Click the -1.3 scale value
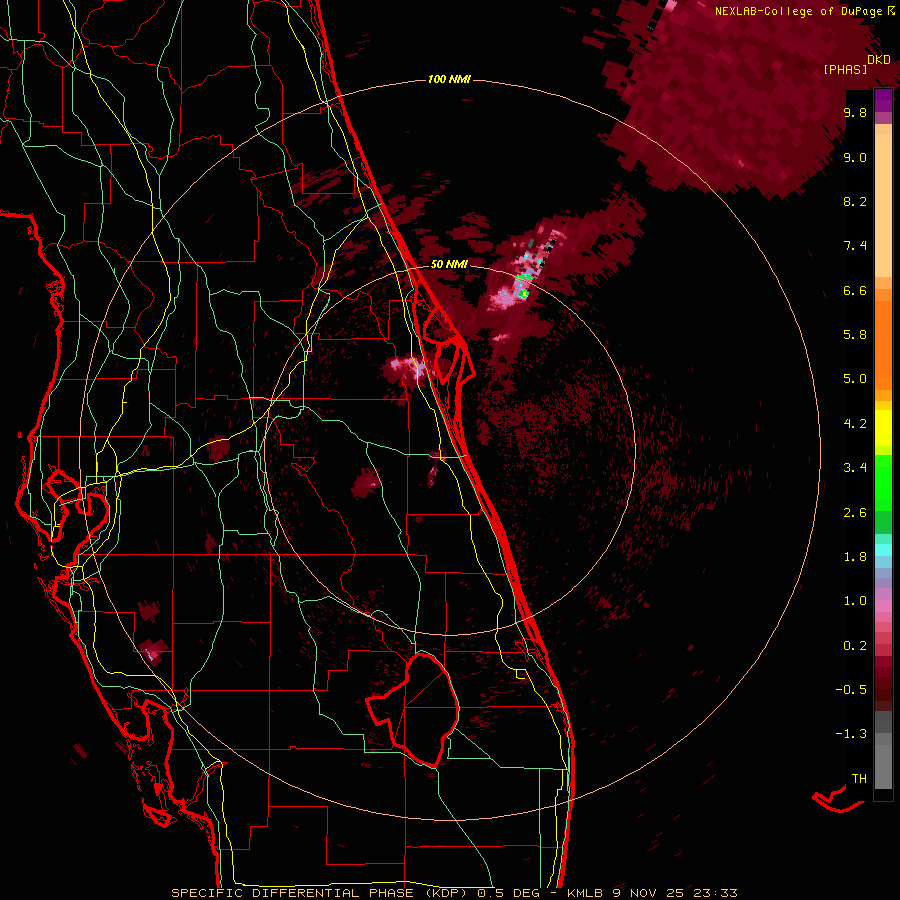 coord(851,734)
